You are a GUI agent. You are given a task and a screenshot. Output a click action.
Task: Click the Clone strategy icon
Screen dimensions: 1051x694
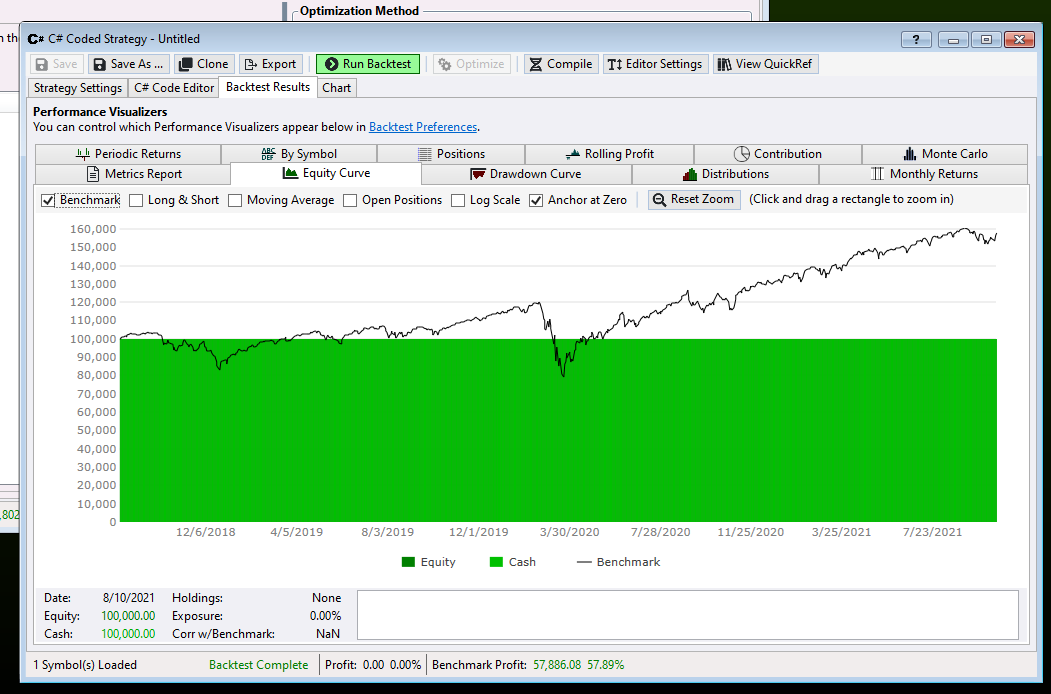pos(185,64)
